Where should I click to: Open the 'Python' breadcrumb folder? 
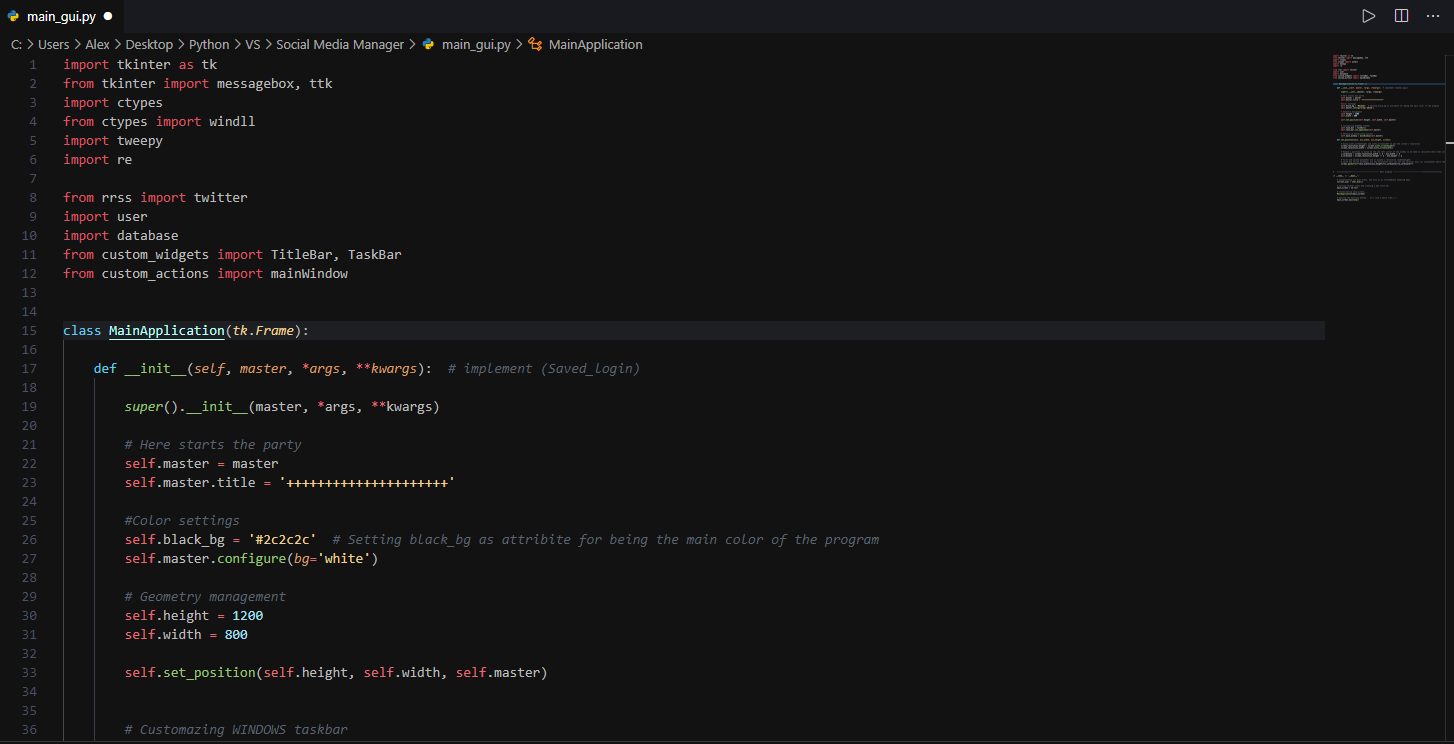(209, 45)
